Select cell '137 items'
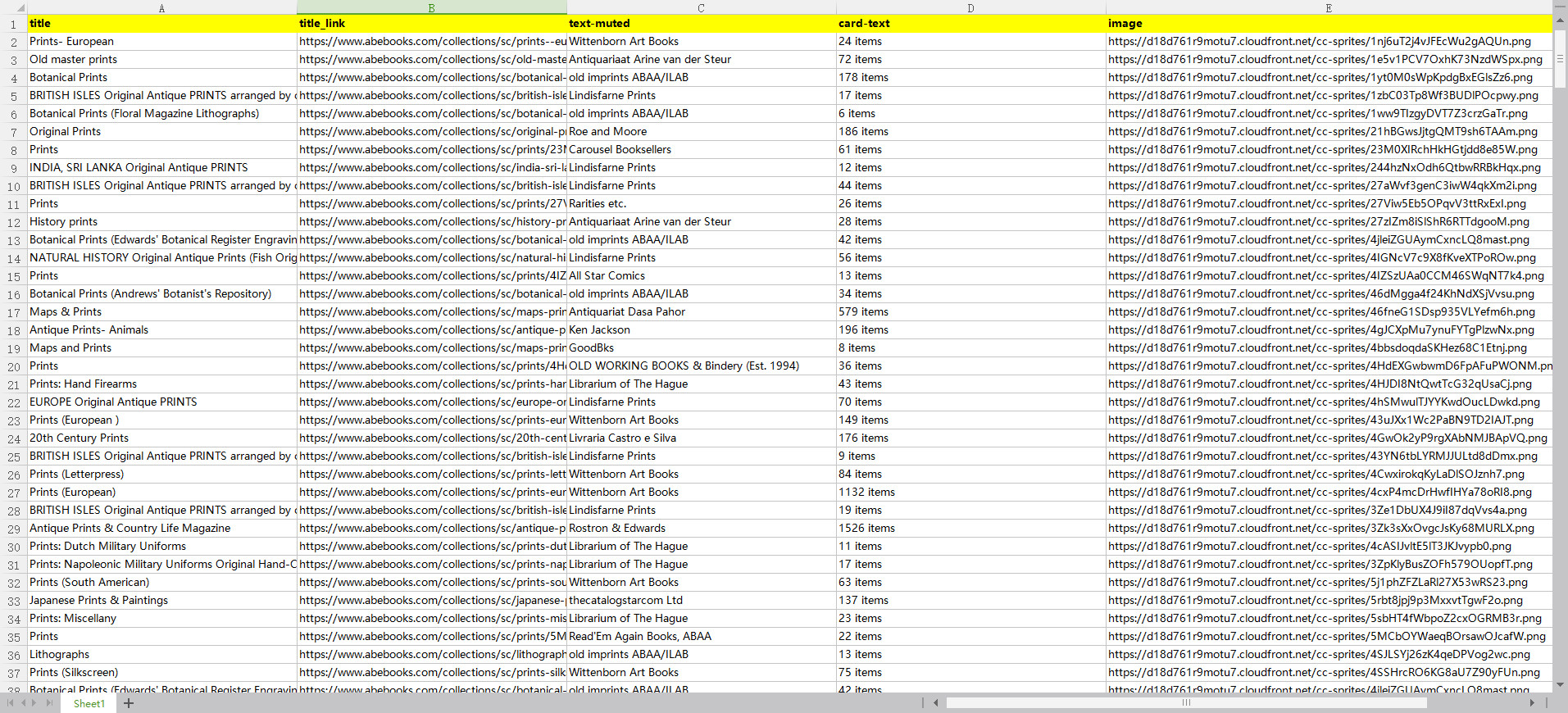 tap(970, 601)
